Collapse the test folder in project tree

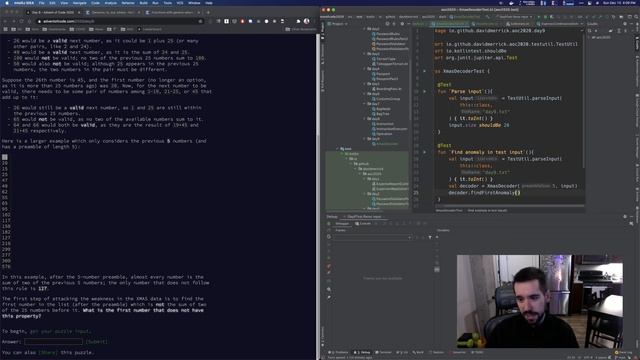click(x=337, y=149)
